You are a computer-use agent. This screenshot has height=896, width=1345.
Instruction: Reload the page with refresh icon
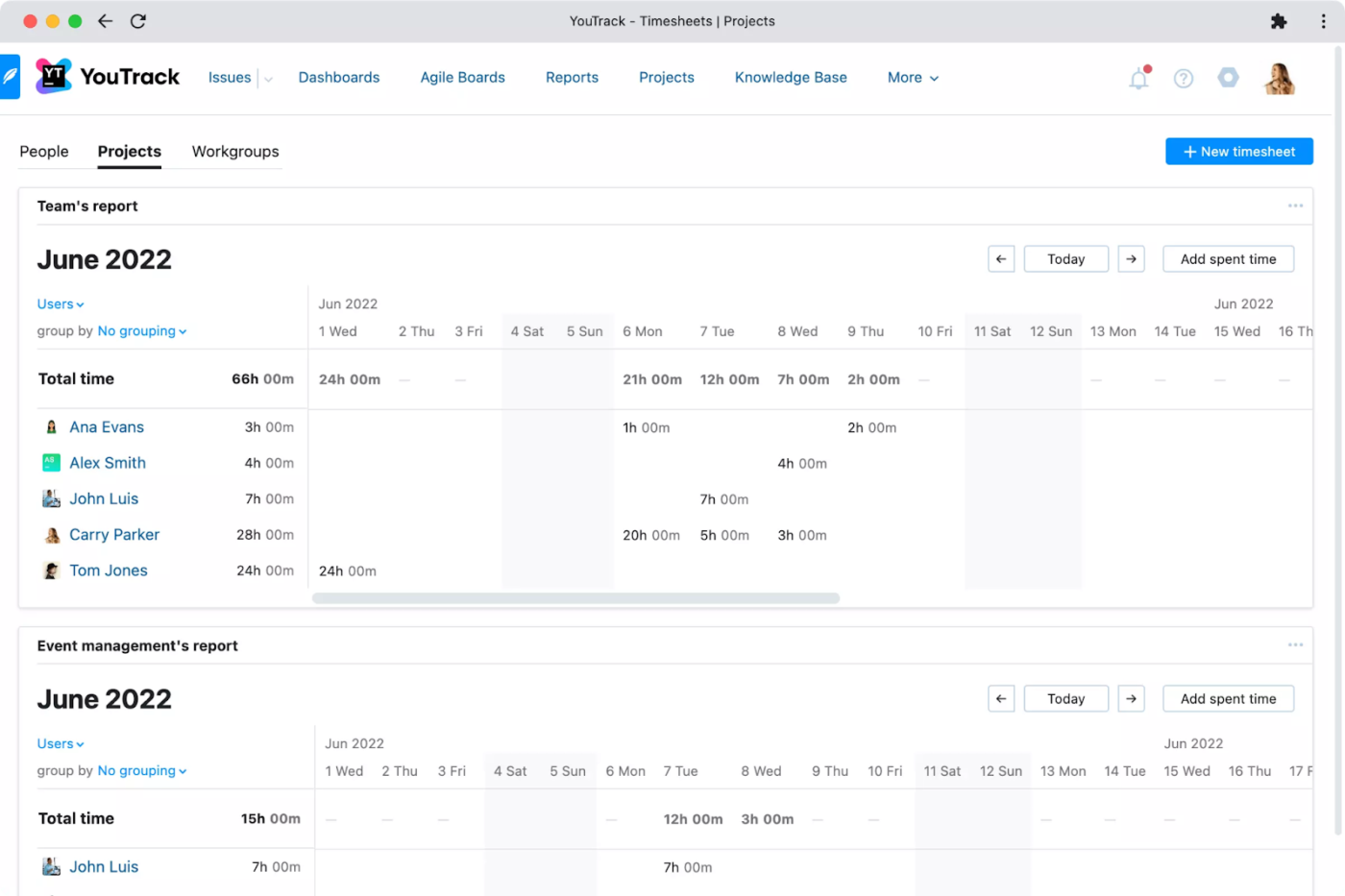coord(138,21)
